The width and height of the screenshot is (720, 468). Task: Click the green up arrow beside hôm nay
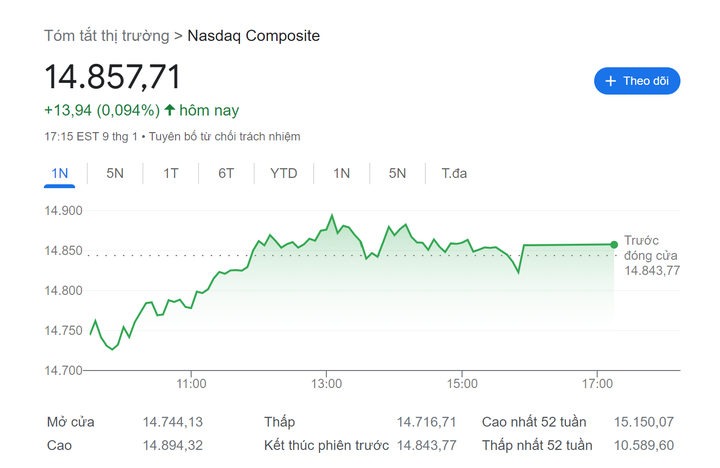pyautogui.click(x=169, y=110)
